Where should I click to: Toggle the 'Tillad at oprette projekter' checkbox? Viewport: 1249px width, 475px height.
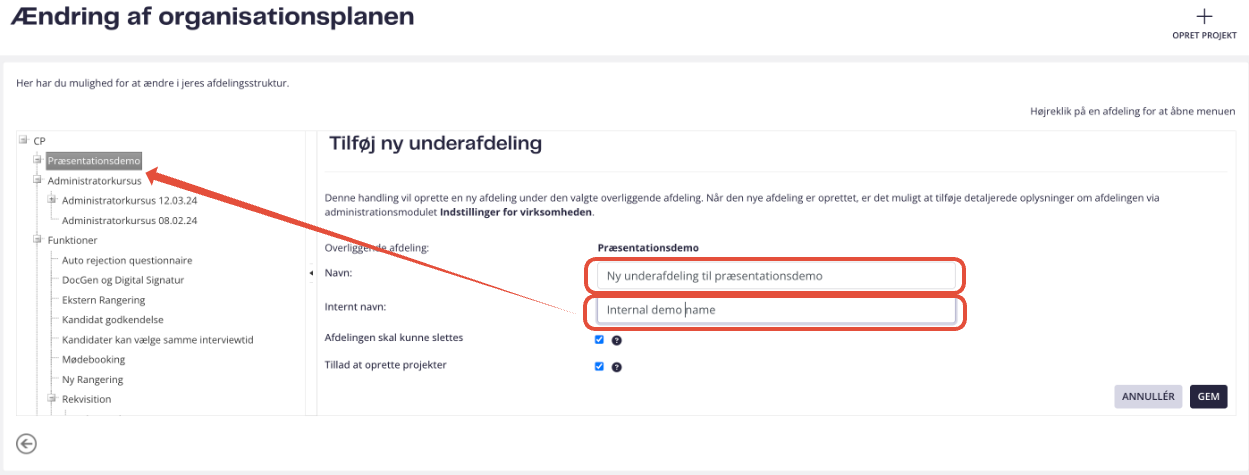(599, 366)
